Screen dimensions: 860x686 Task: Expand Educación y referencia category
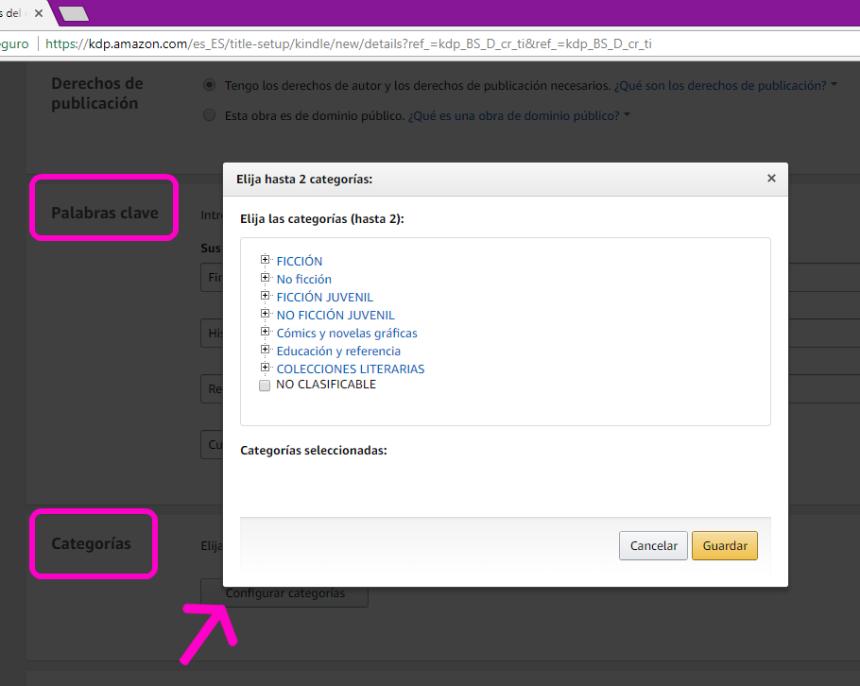click(263, 350)
